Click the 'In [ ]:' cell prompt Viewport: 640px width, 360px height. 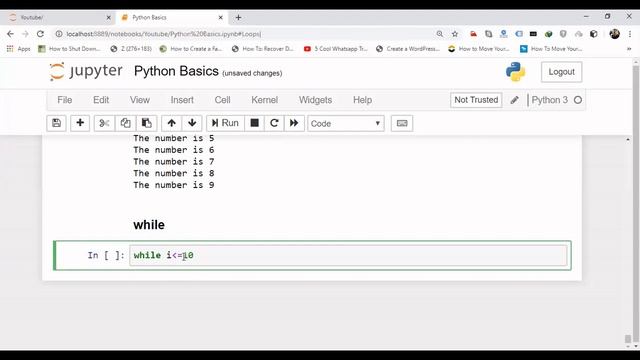click(x=106, y=256)
